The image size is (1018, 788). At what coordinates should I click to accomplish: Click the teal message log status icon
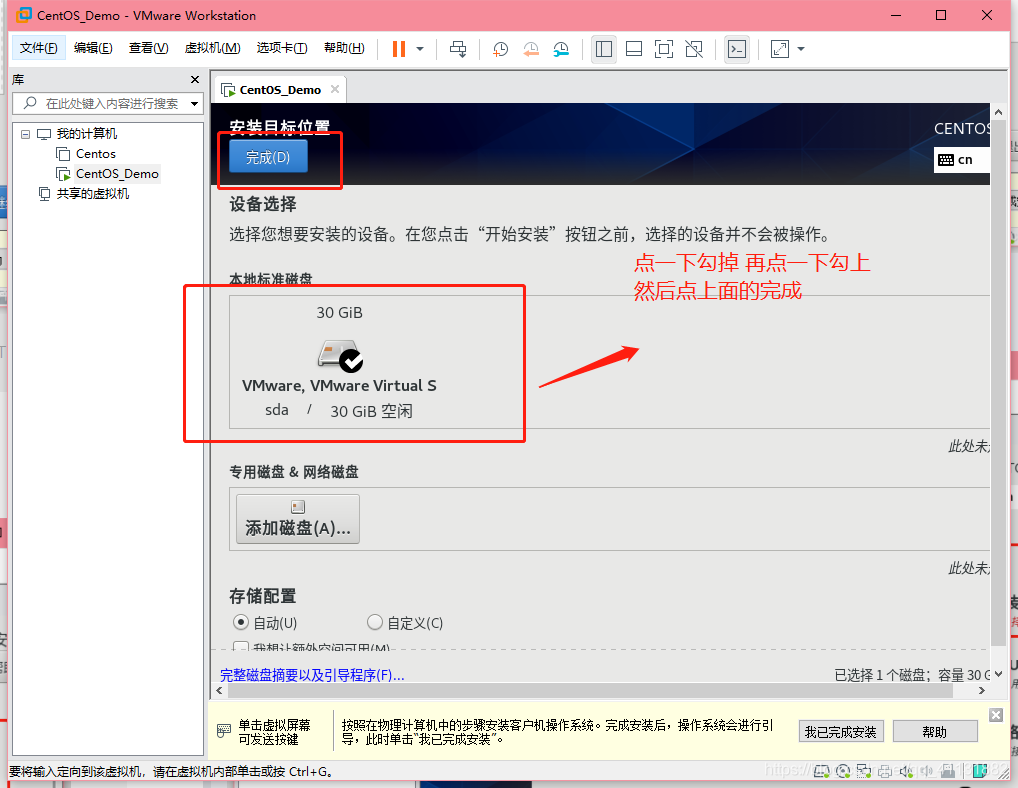[980, 771]
